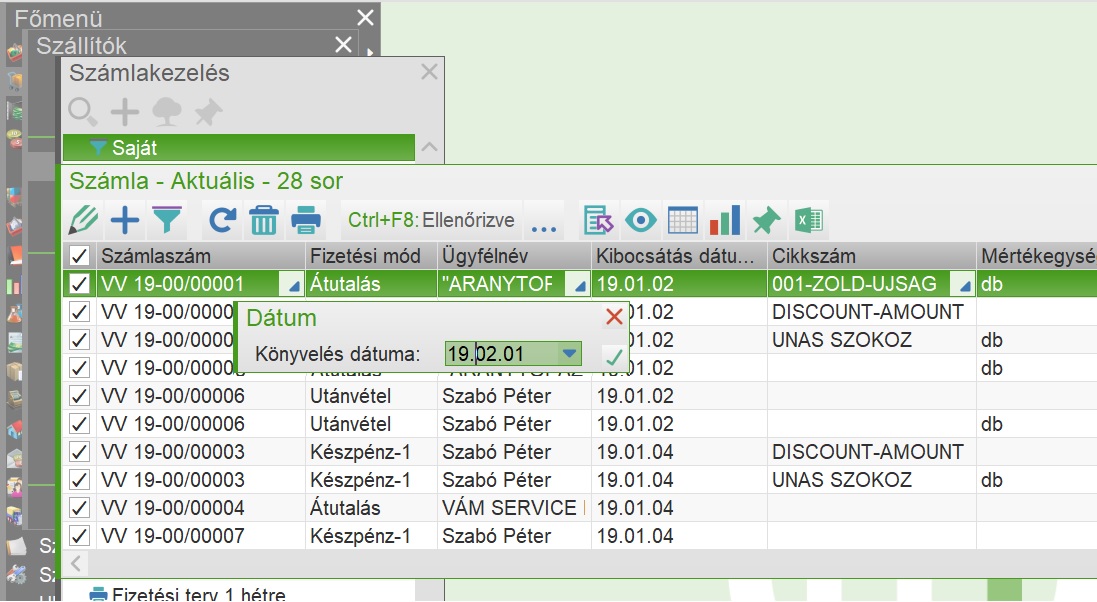Click printer icon beside Fizetési terv 1 hétre
Image resolution: width=1097 pixels, height=602 pixels.
[98, 594]
